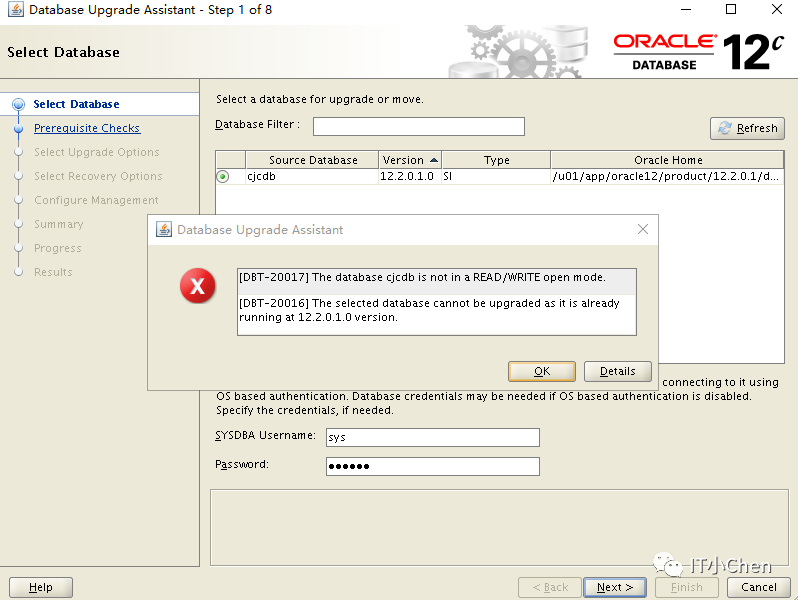798x600 pixels.
Task: Click the Finish button
Action: (687, 587)
